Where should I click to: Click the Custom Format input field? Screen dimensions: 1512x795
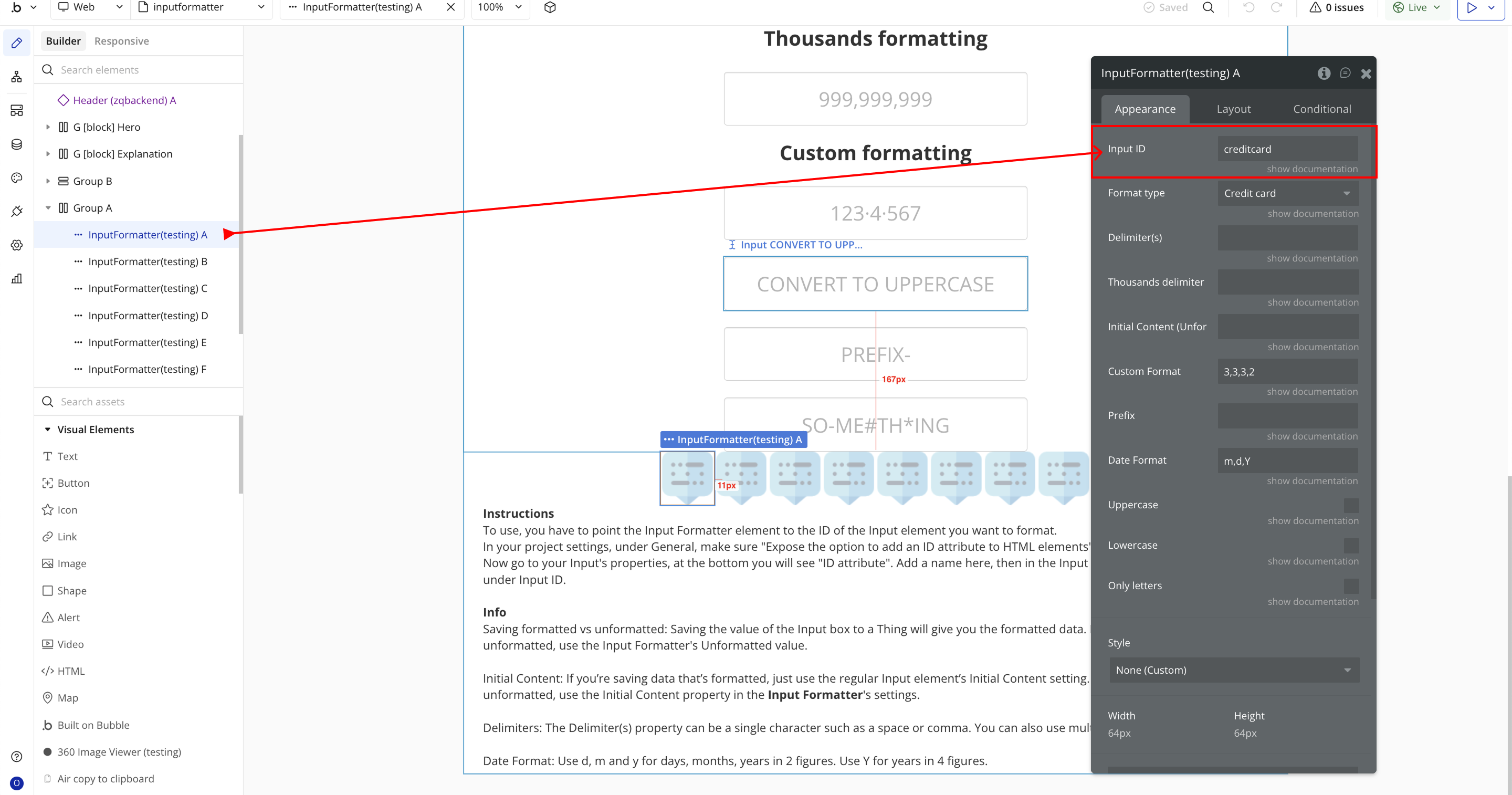click(x=1288, y=372)
